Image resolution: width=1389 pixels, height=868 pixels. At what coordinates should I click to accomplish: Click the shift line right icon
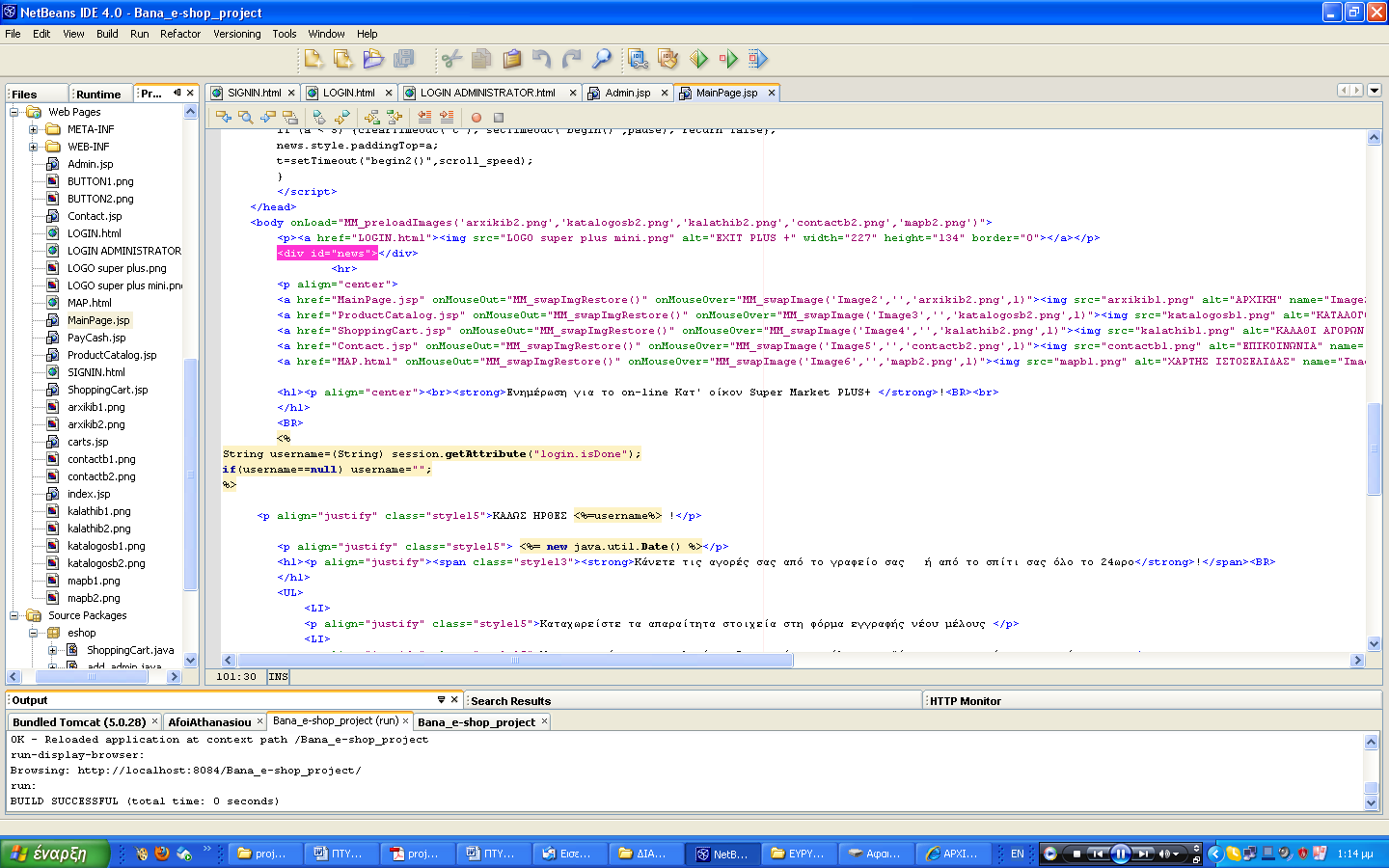(447, 117)
